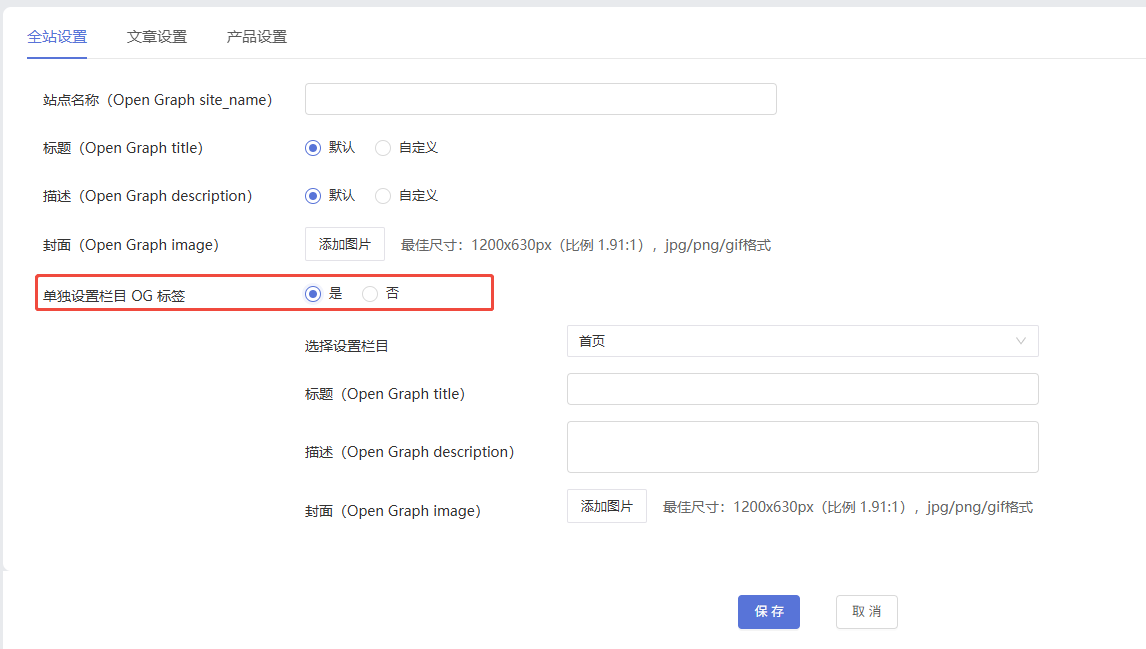Screen dimensions: 1146x649
Task: Click the column 描述 description text area
Action: coord(802,446)
